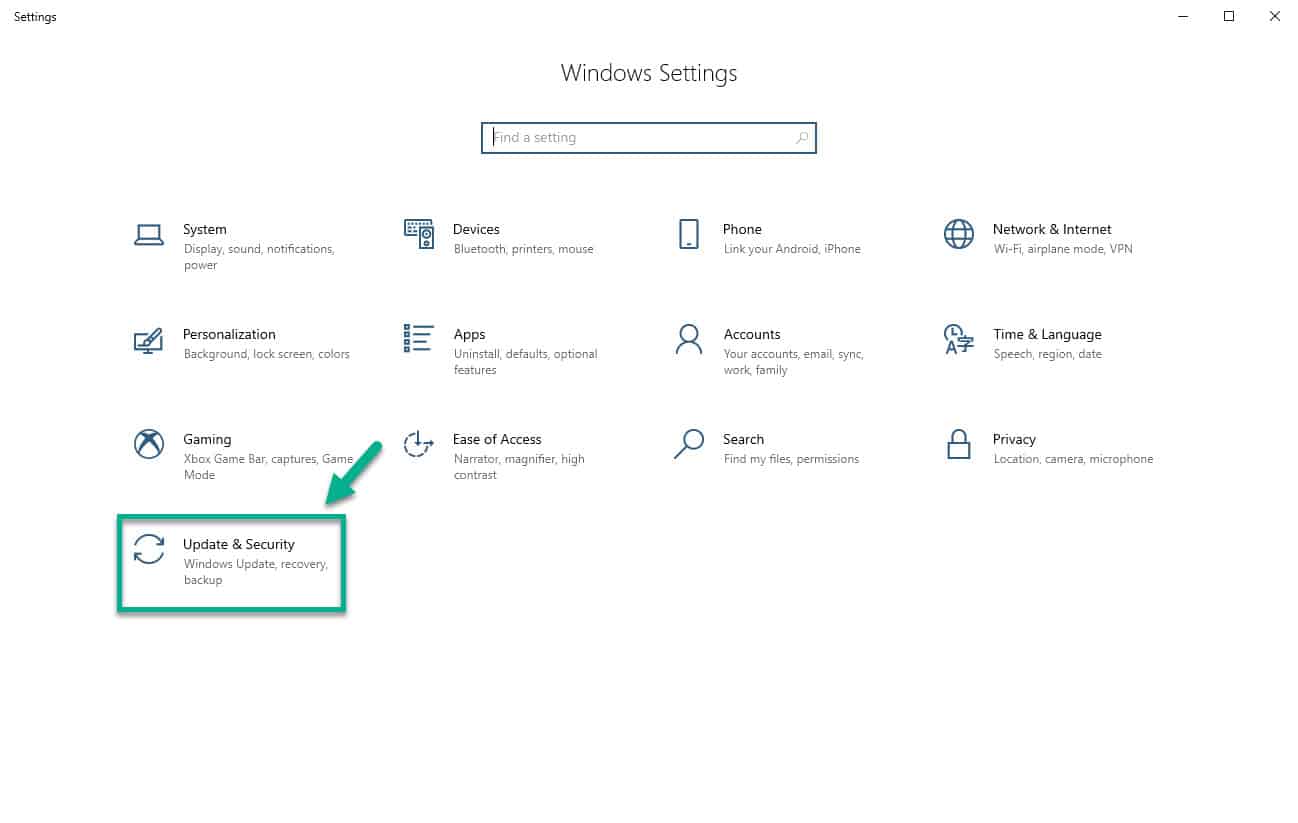Open the System category label

pos(205,229)
